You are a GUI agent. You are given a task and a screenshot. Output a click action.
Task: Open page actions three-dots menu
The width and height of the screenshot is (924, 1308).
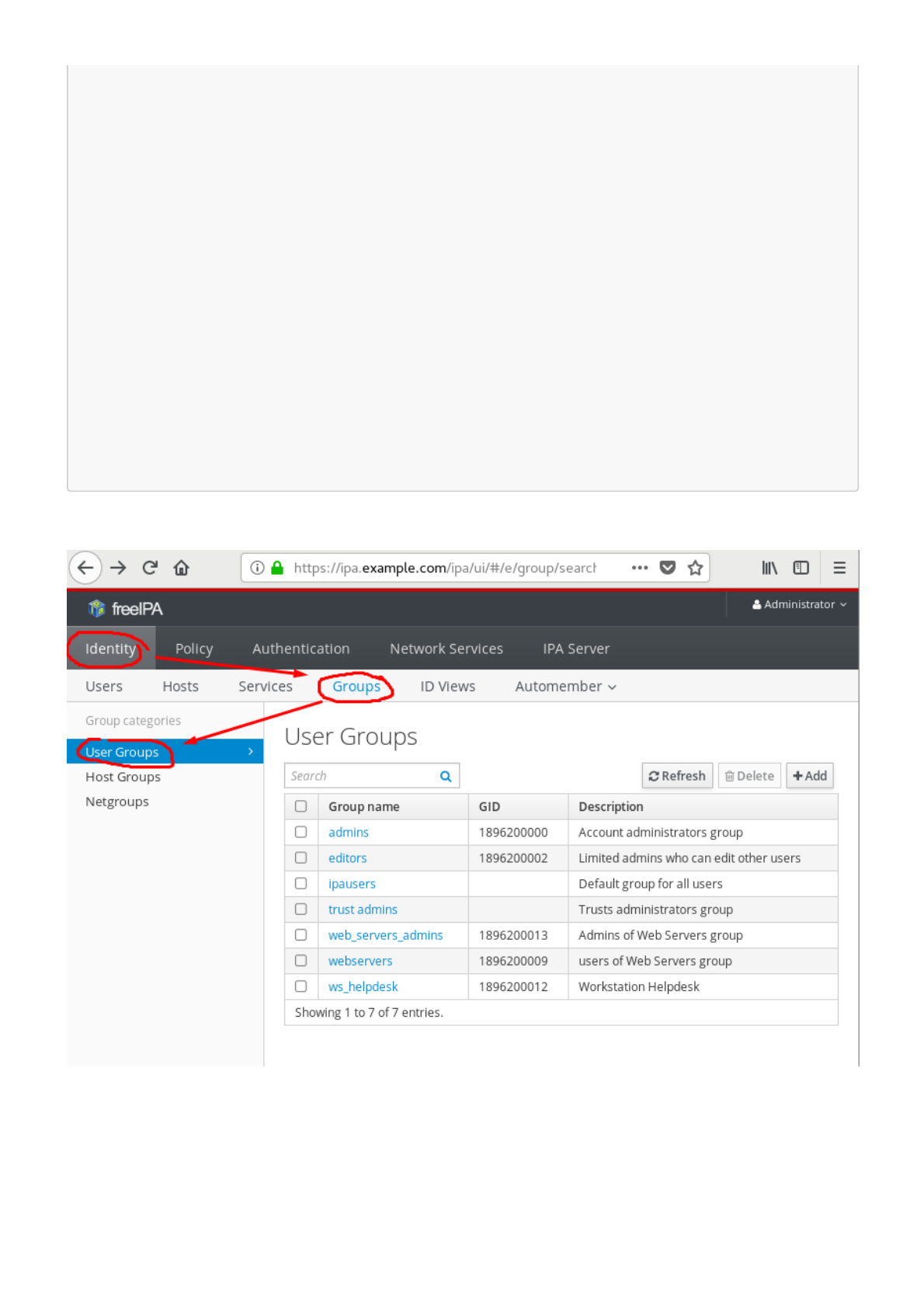pyautogui.click(x=640, y=568)
